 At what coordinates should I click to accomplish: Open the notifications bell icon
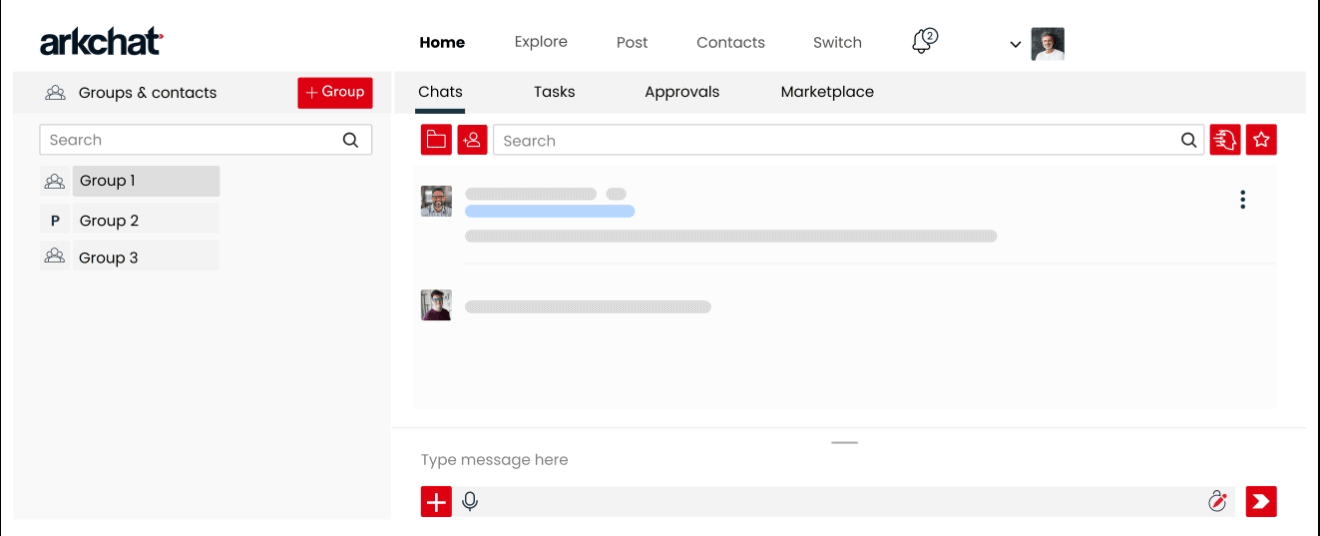924,42
